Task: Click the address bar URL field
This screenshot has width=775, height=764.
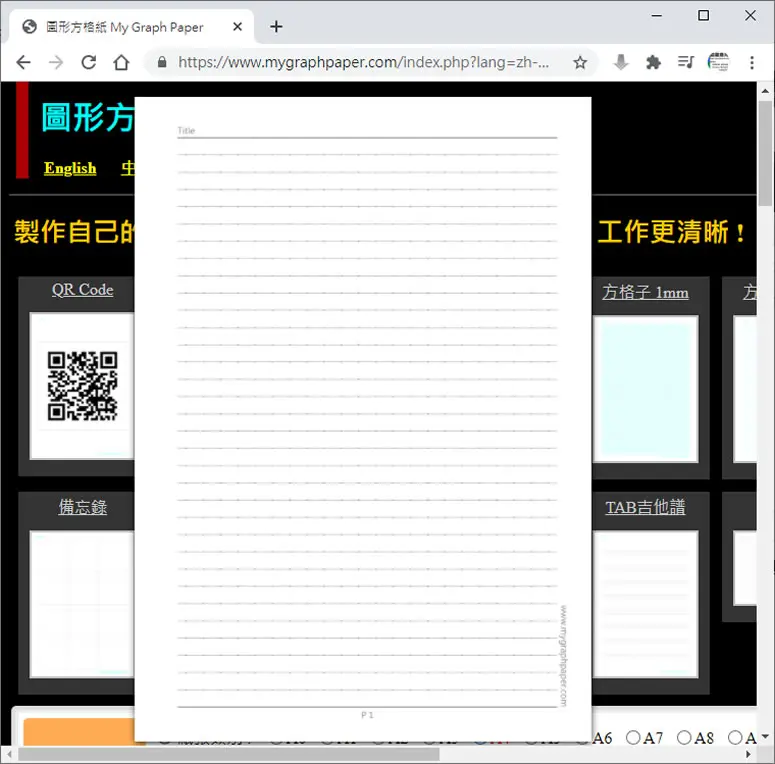Action: coord(363,62)
